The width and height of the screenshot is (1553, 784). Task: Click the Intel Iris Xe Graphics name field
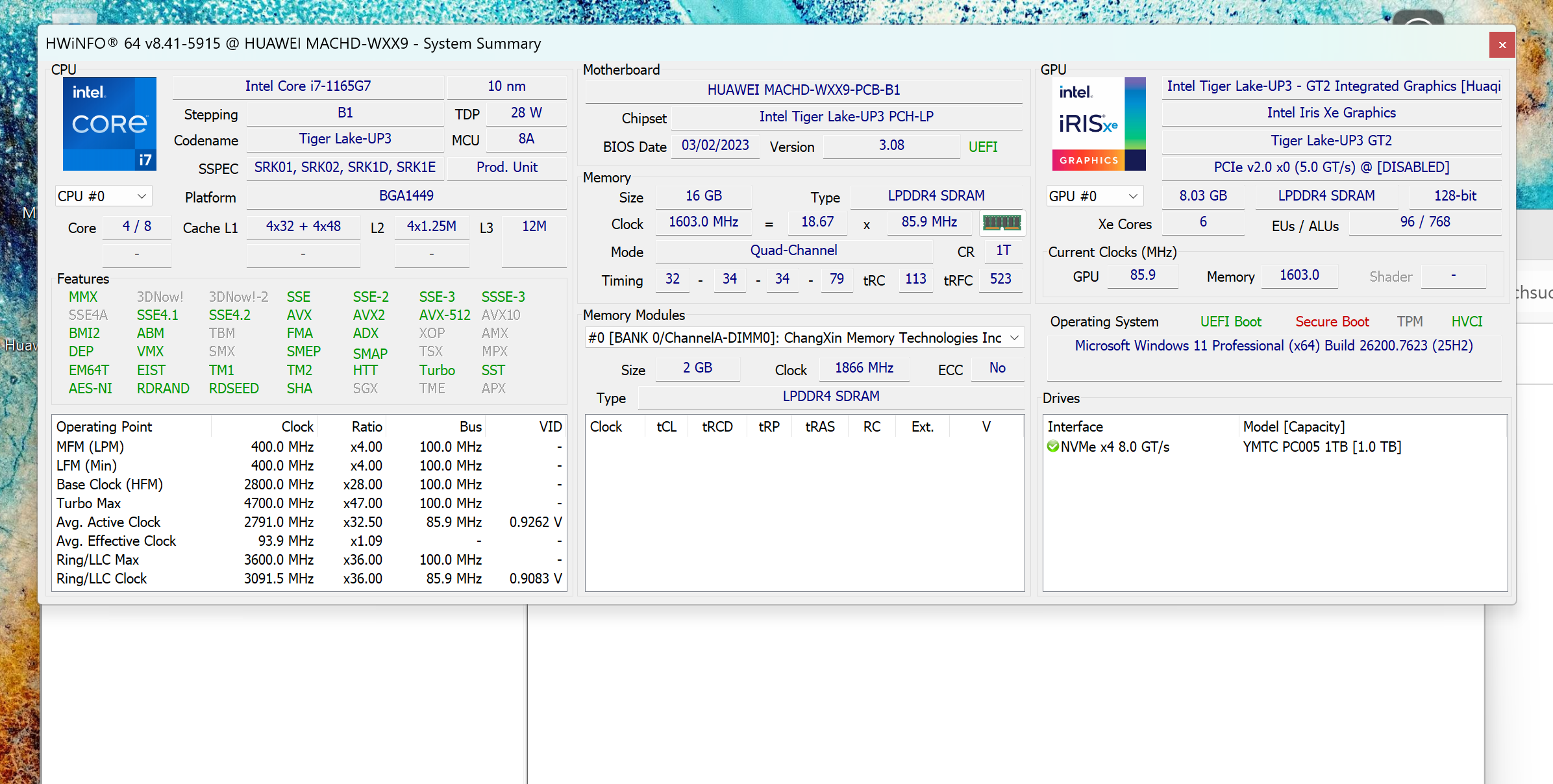click(x=1331, y=113)
